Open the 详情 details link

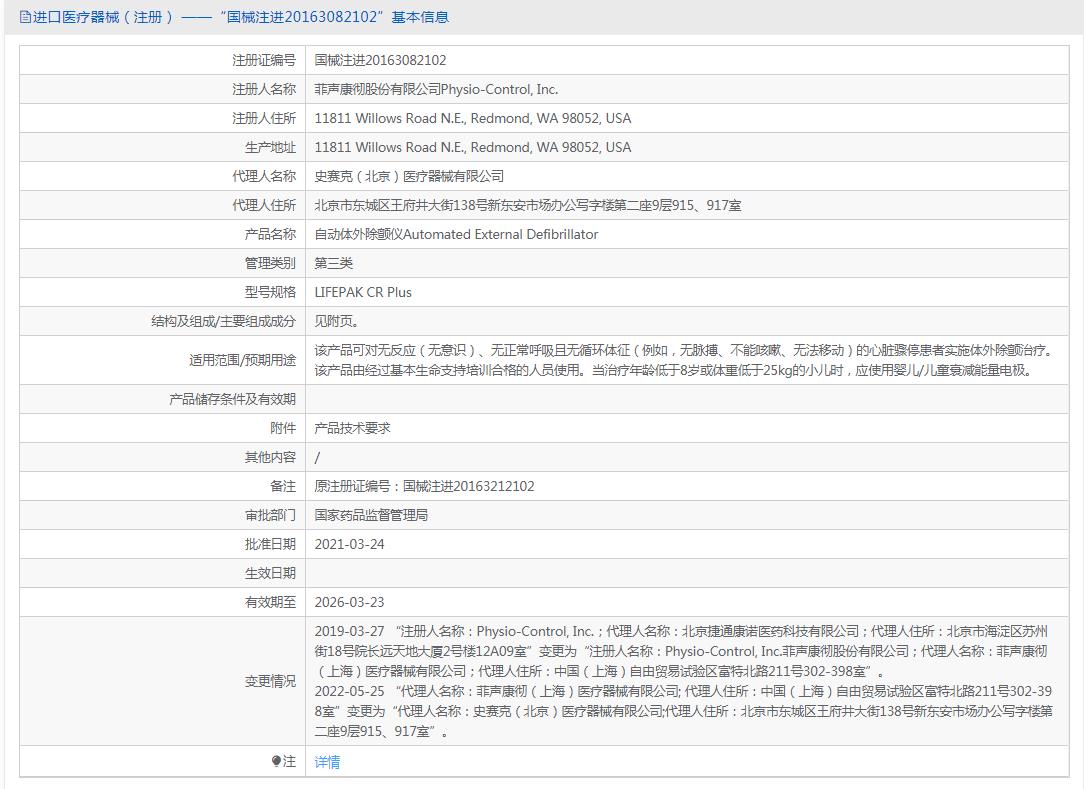(327, 762)
